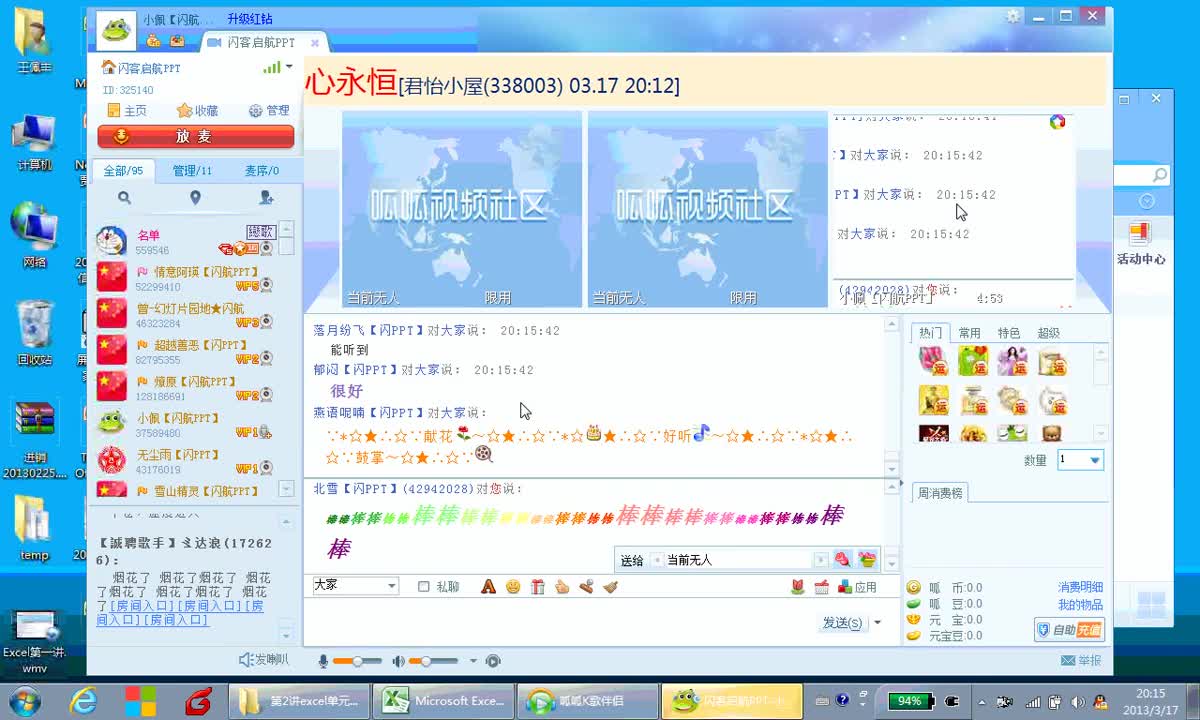Adjust the microphone volume slider
Screen dimensions: 1200x720
357,661
